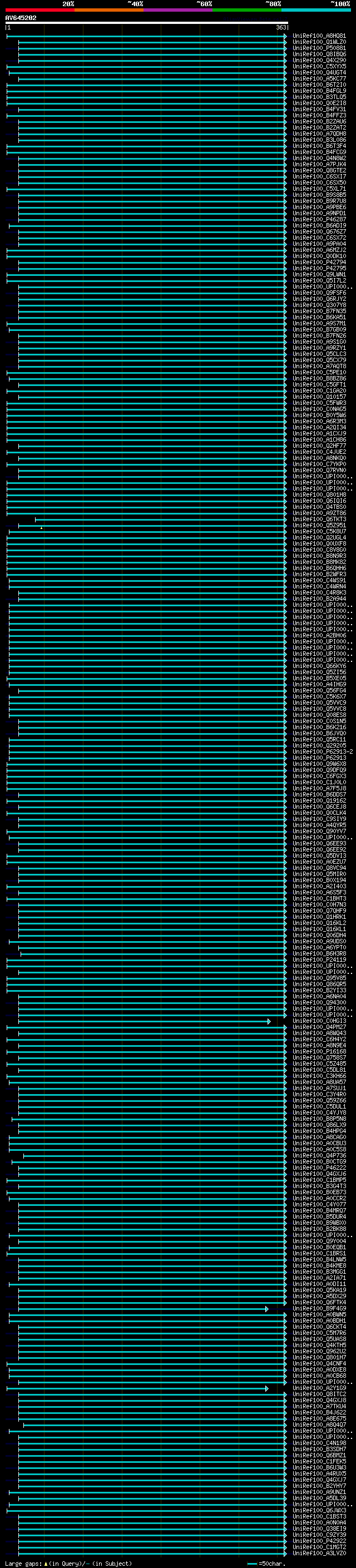Click the 363 query end position
Screen dimensions: 356x1568
[x=280, y=27]
